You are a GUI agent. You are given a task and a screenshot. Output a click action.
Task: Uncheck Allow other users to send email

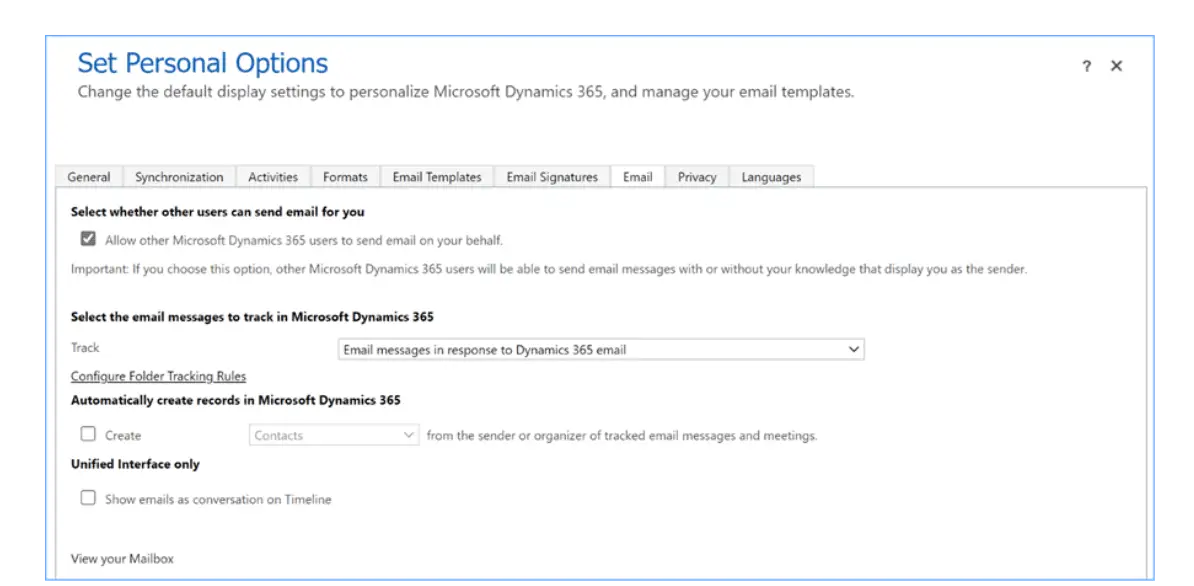88,240
